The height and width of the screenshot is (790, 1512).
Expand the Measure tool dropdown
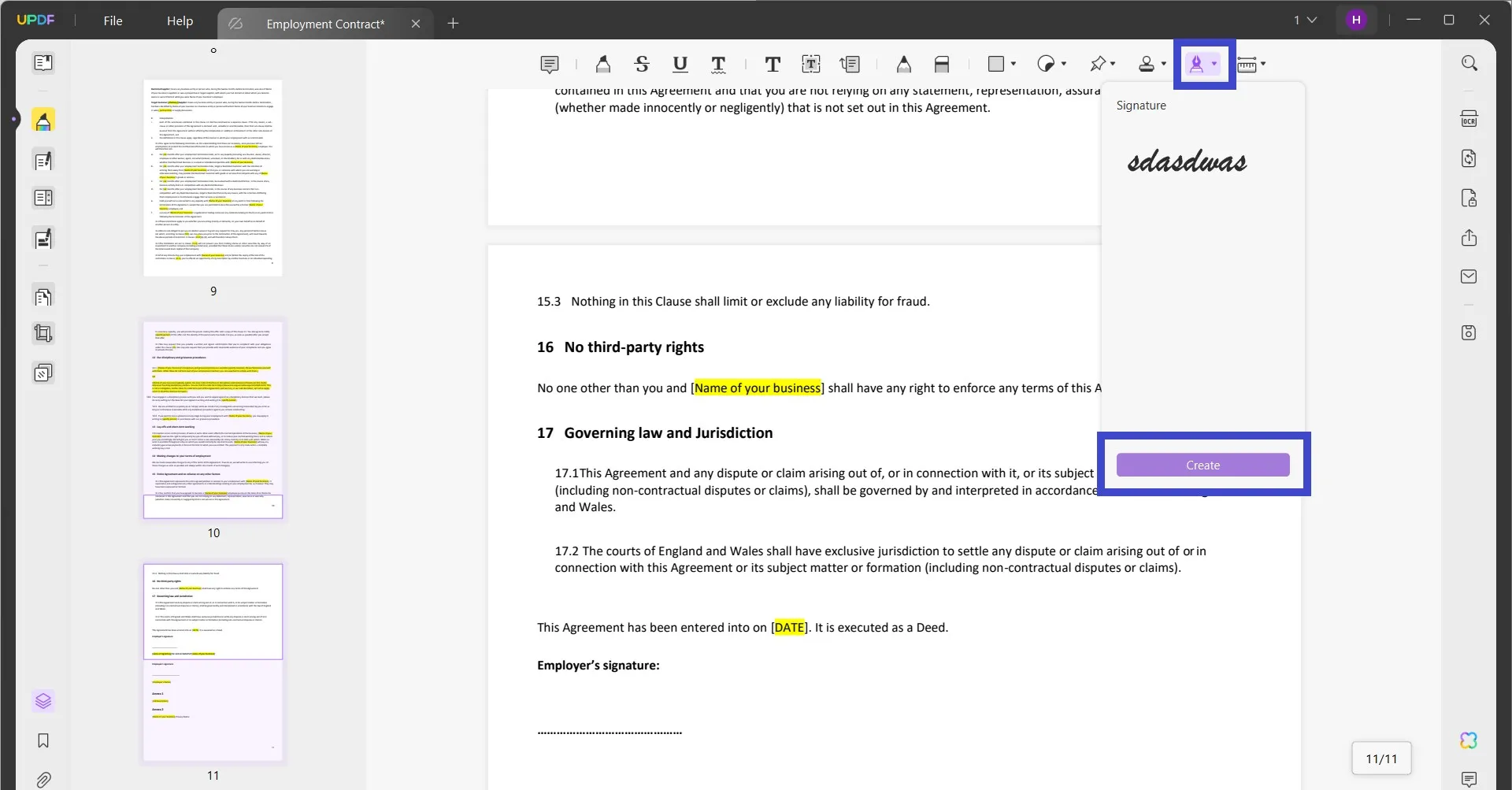(x=1263, y=64)
